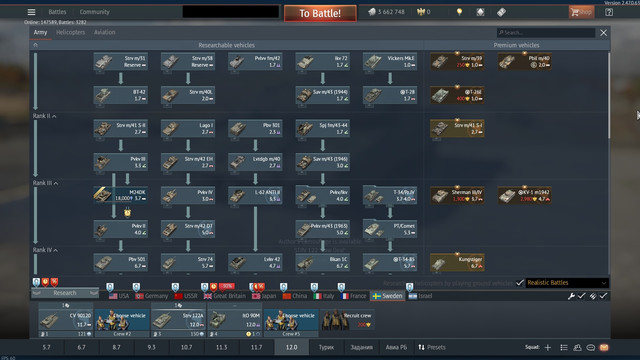Select the Ikv 72 vehicle card
Screen dimensions: 640x360
pyautogui.click(x=323, y=62)
